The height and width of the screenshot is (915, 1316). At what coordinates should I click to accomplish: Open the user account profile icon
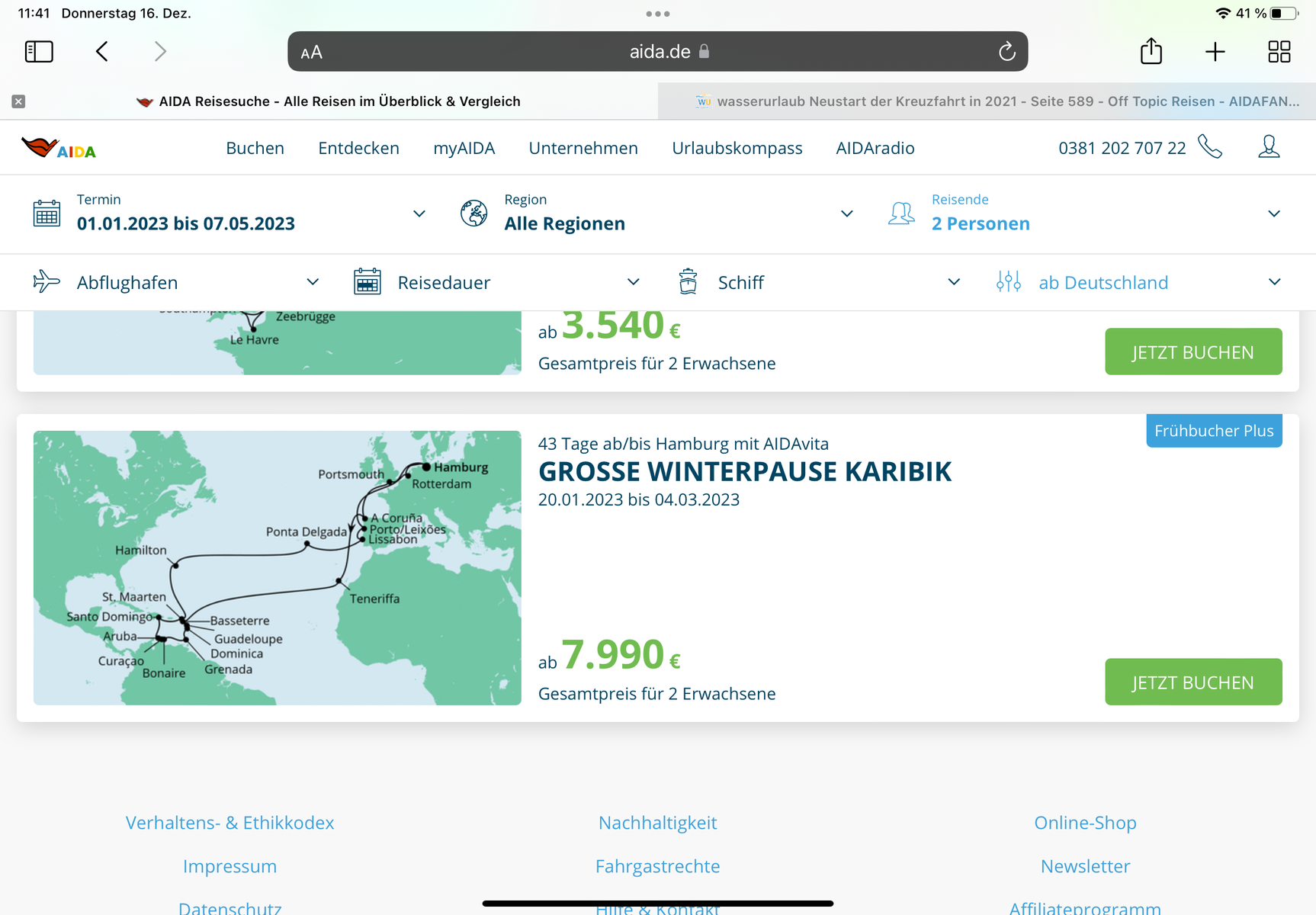[x=1269, y=147]
